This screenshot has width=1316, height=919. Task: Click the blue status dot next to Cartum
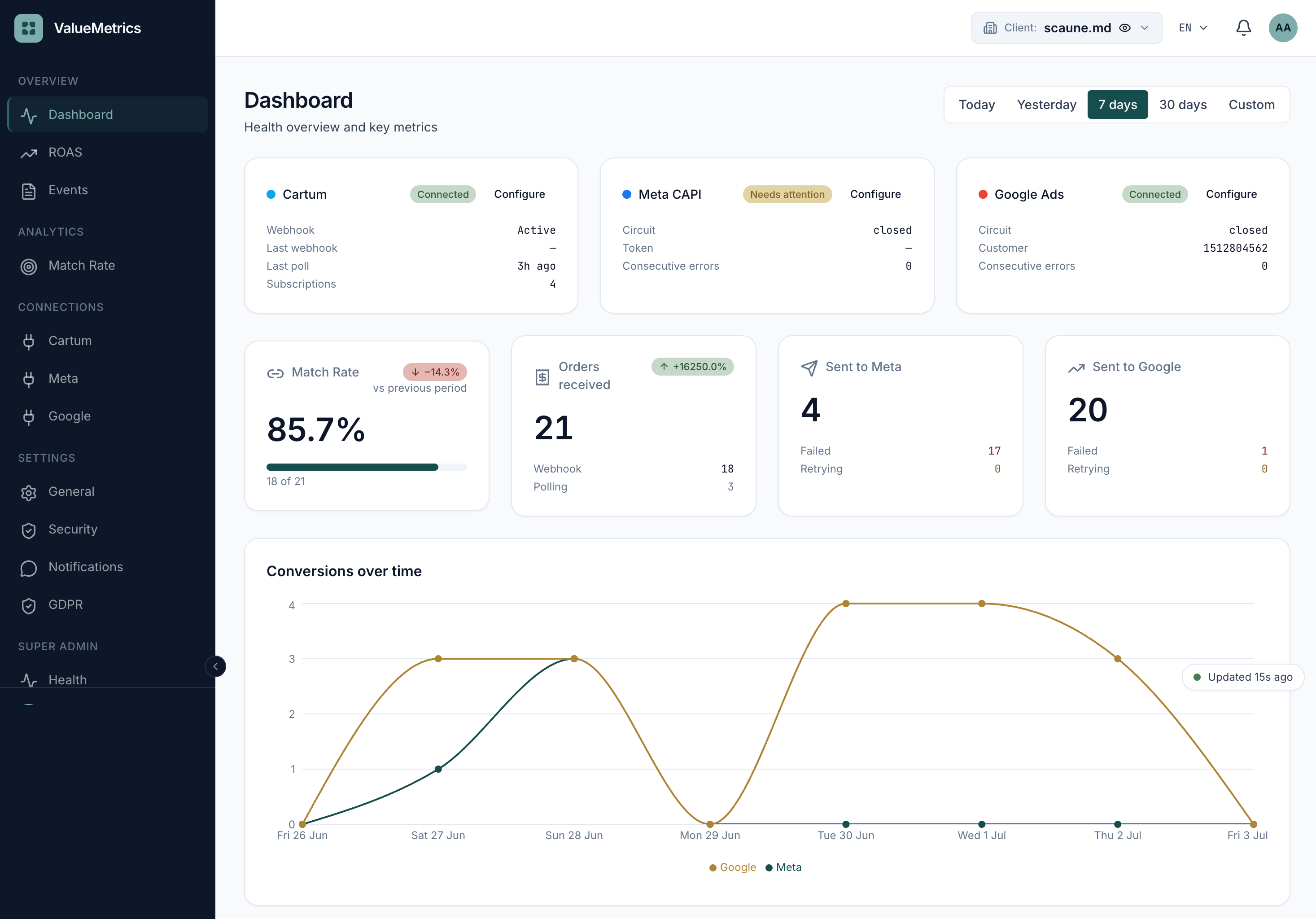271,194
